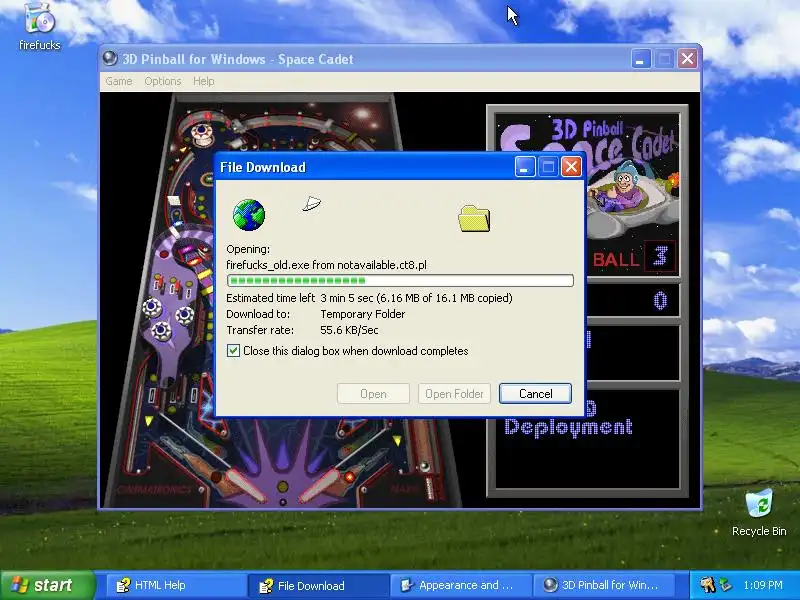800x600 pixels.
Task: Open the Start menu
Action: tap(47, 585)
